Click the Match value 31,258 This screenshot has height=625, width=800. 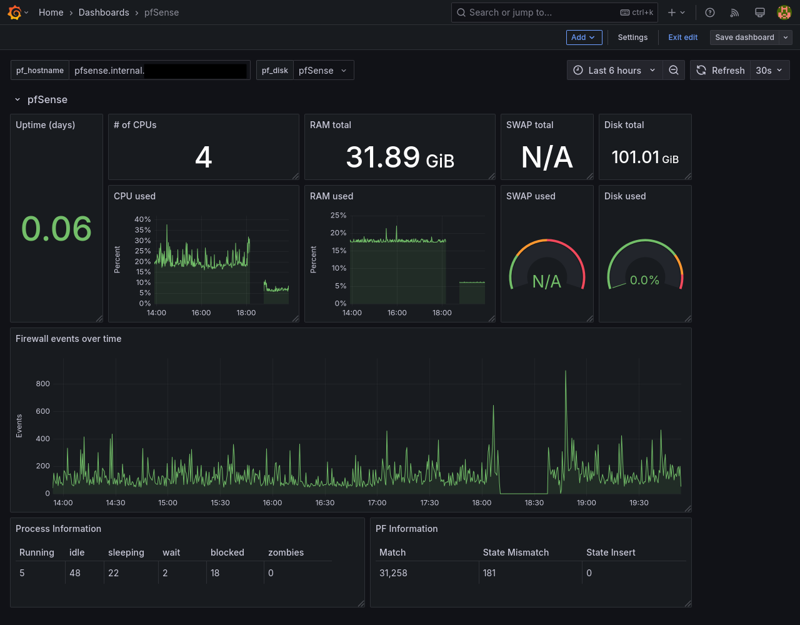click(393, 573)
